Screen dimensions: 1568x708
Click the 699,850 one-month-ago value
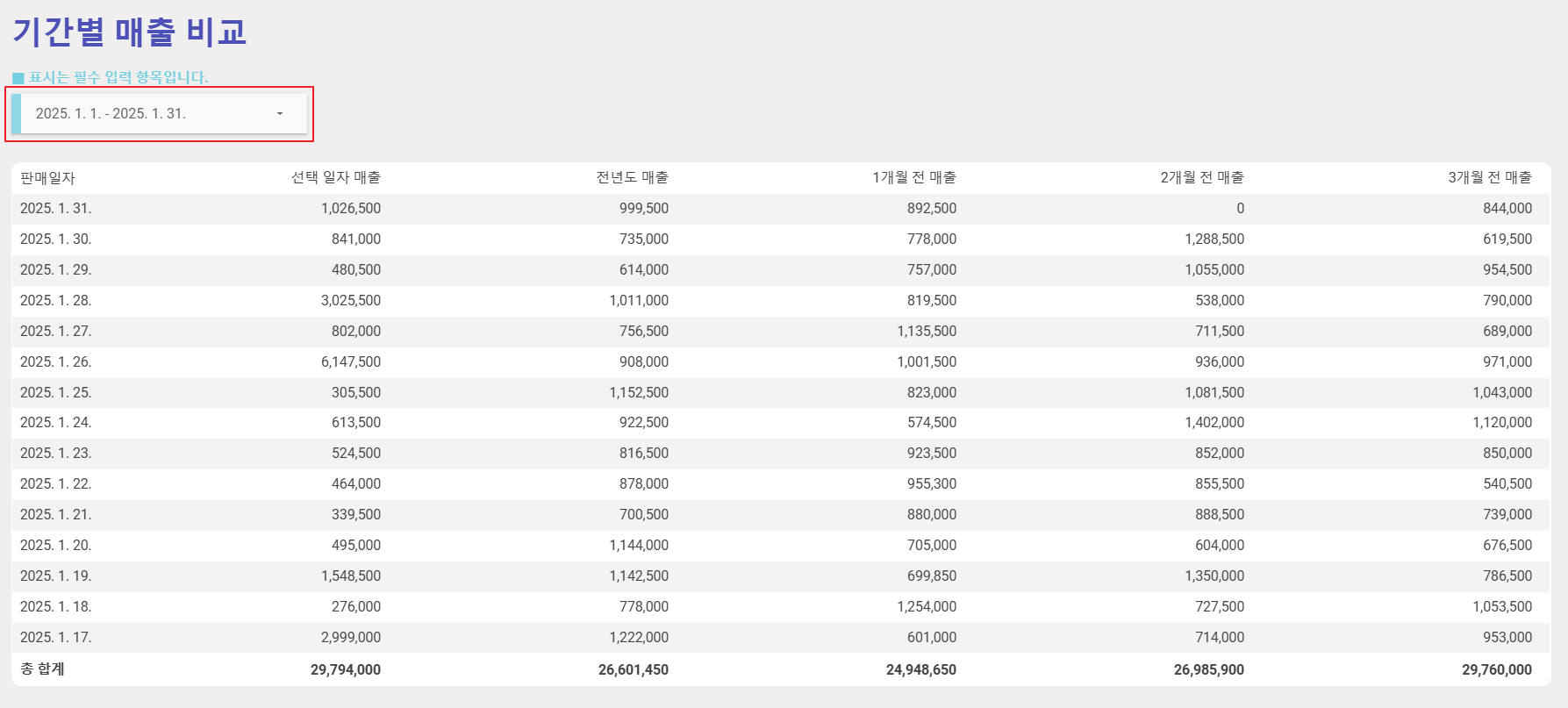tap(932, 576)
